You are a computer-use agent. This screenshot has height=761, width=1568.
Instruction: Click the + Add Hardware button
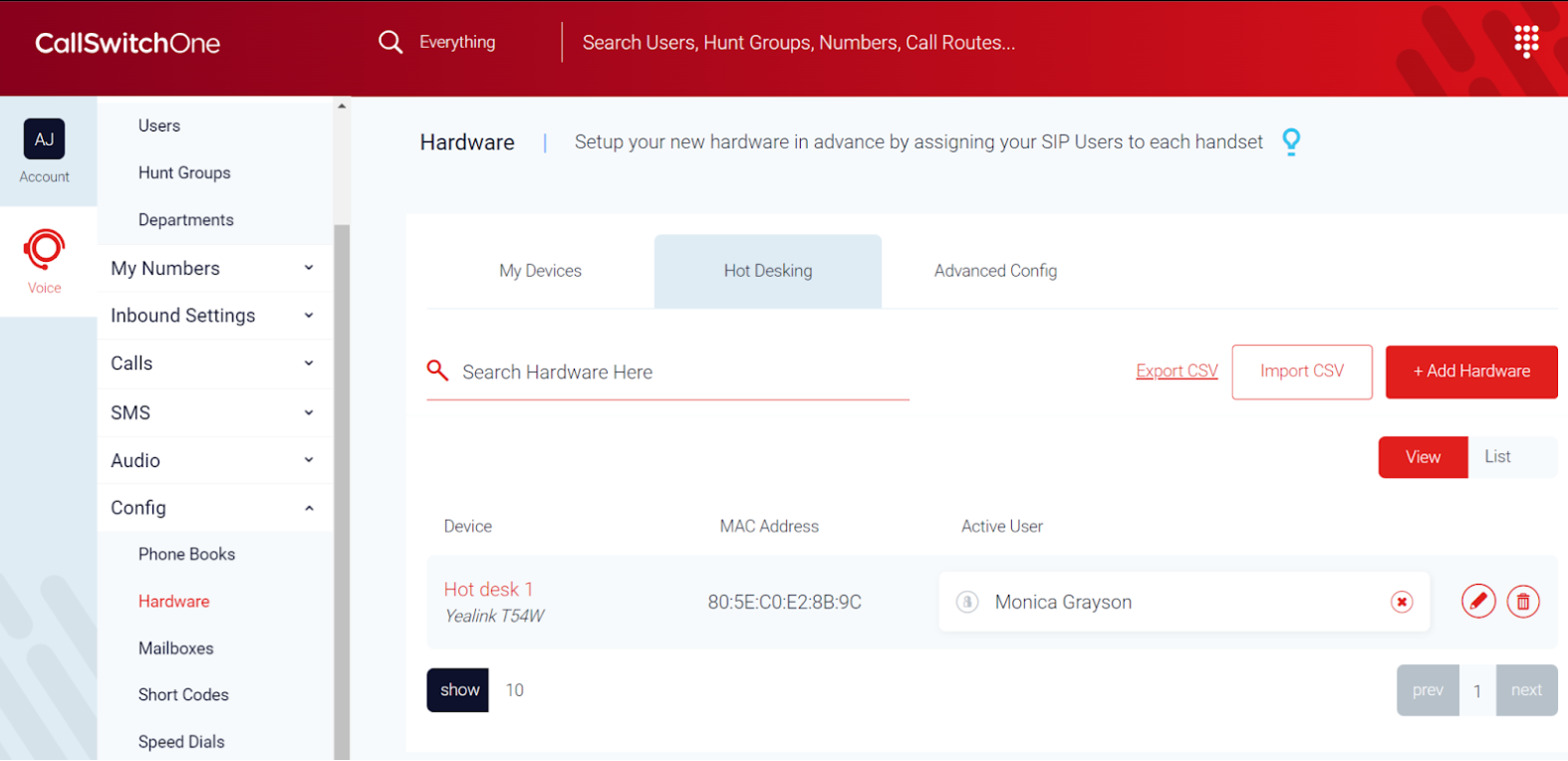(x=1471, y=372)
